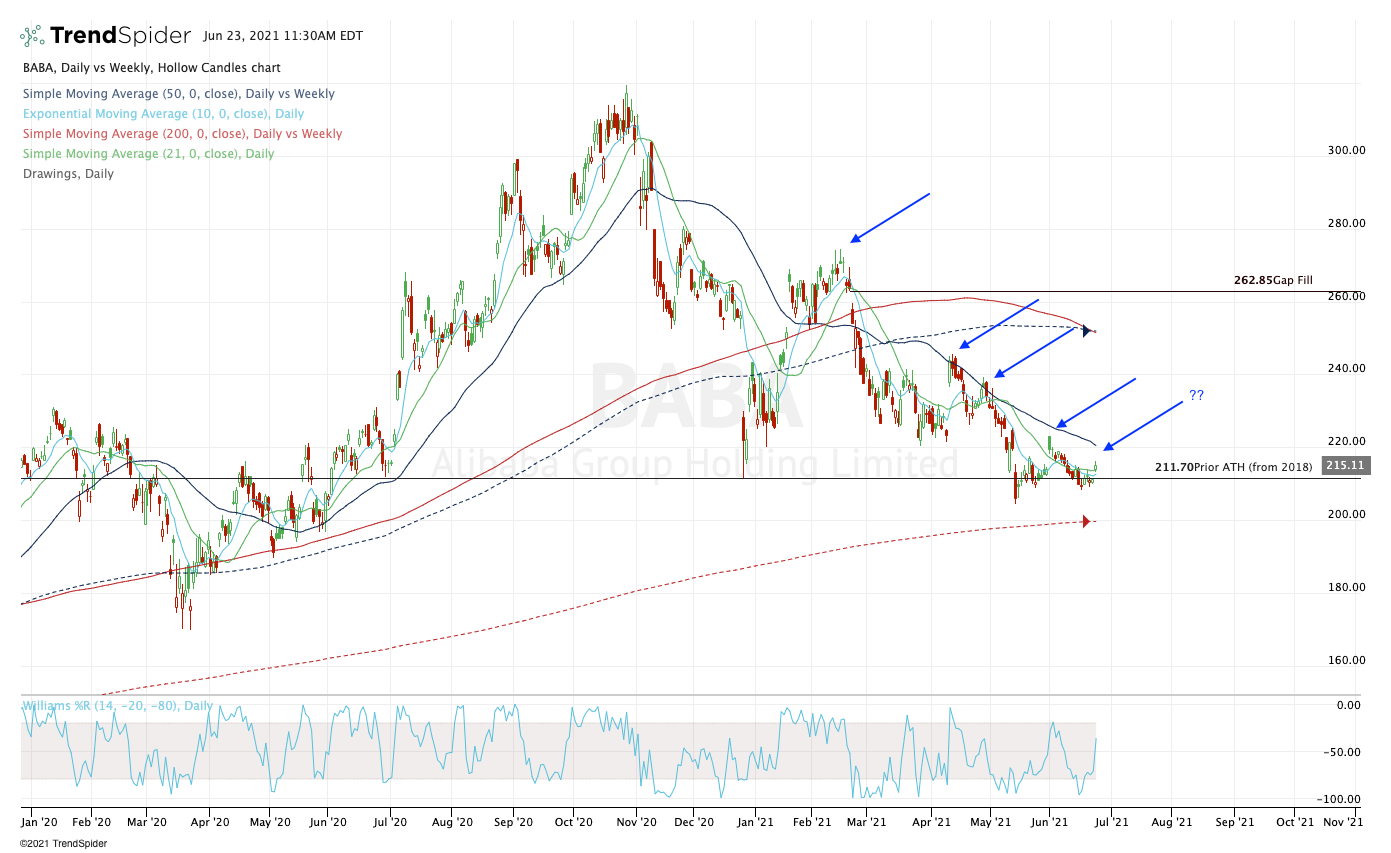This screenshot has width=1391, height=853.
Task: Click the Jun '20 date axis label
Action: click(328, 823)
